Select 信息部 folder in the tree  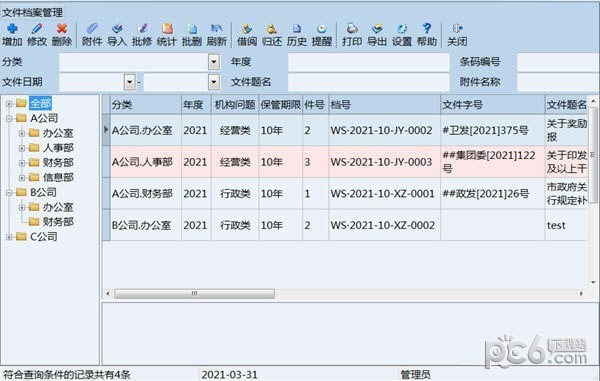point(58,177)
